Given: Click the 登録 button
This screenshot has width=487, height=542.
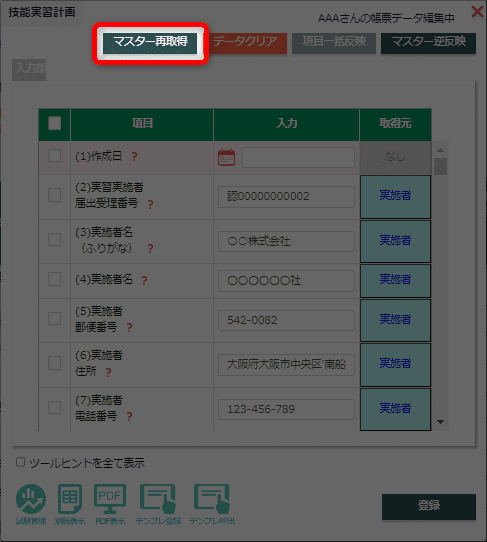Looking at the screenshot, I should [429, 506].
